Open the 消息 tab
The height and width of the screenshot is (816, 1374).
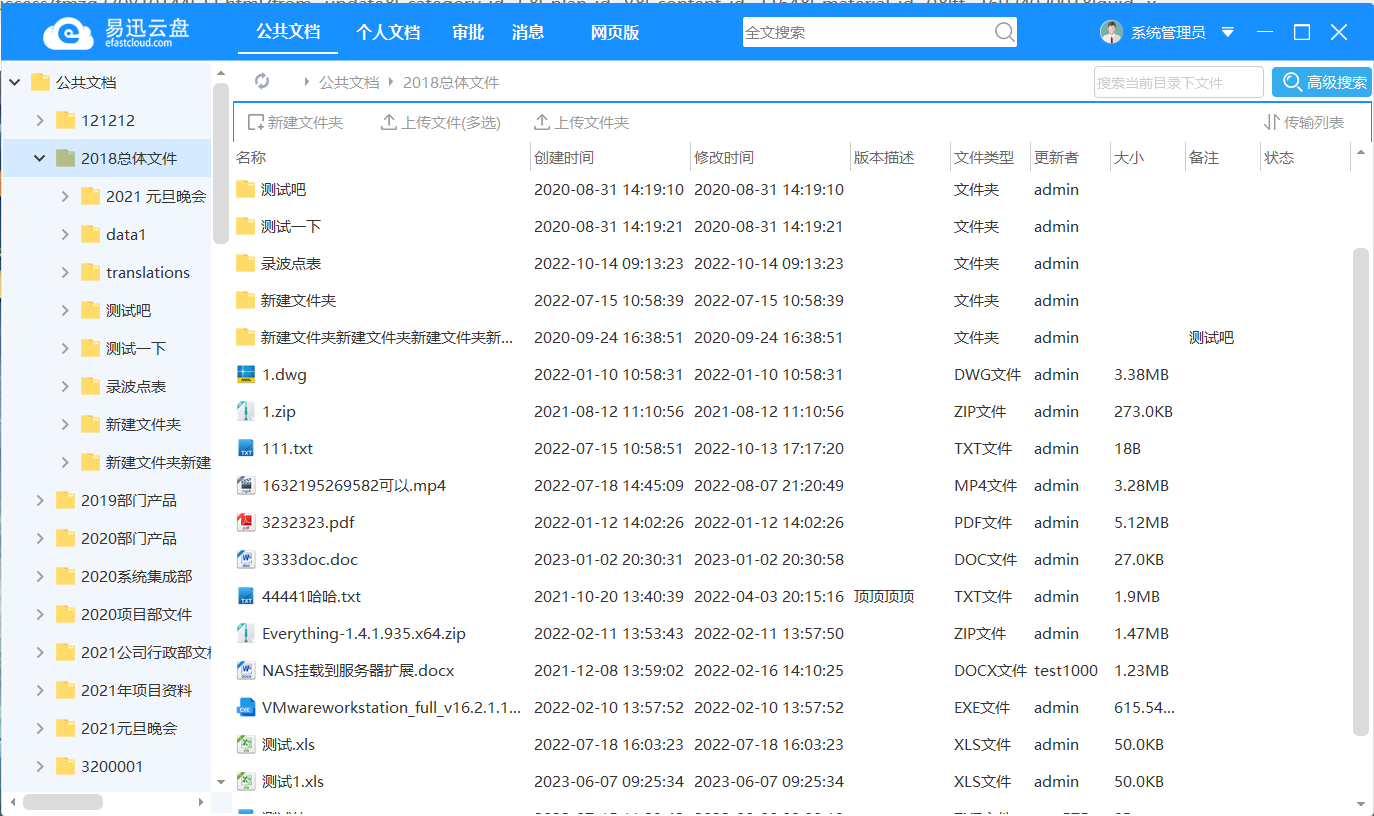tap(527, 32)
